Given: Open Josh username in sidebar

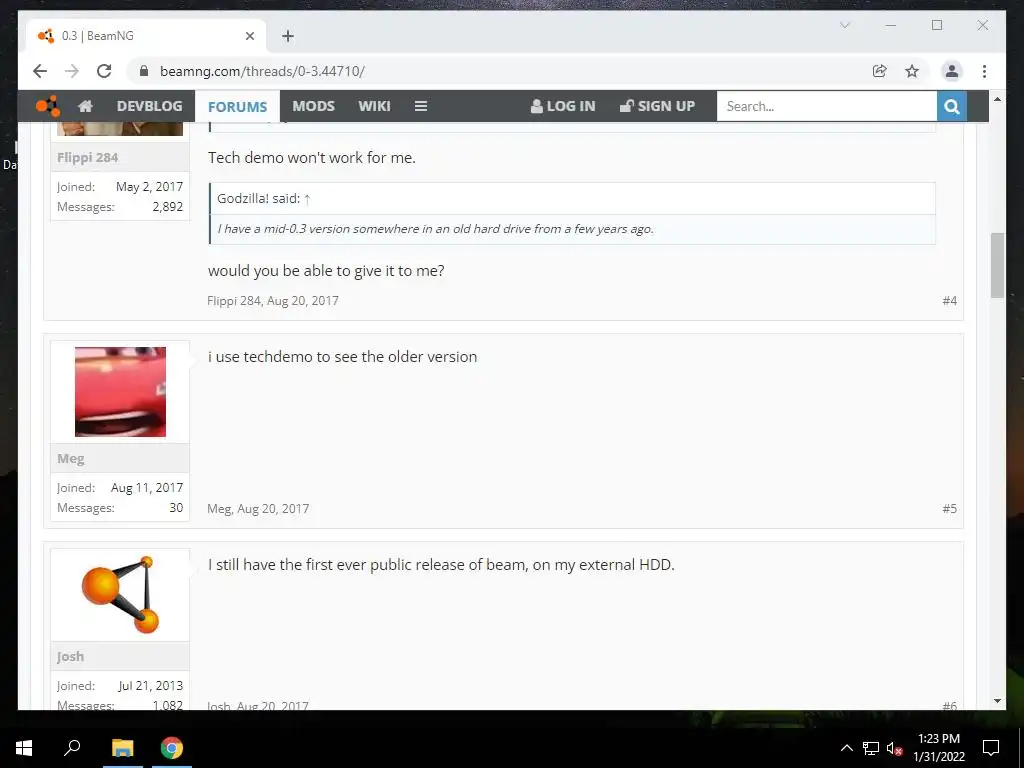Looking at the screenshot, I should [71, 656].
